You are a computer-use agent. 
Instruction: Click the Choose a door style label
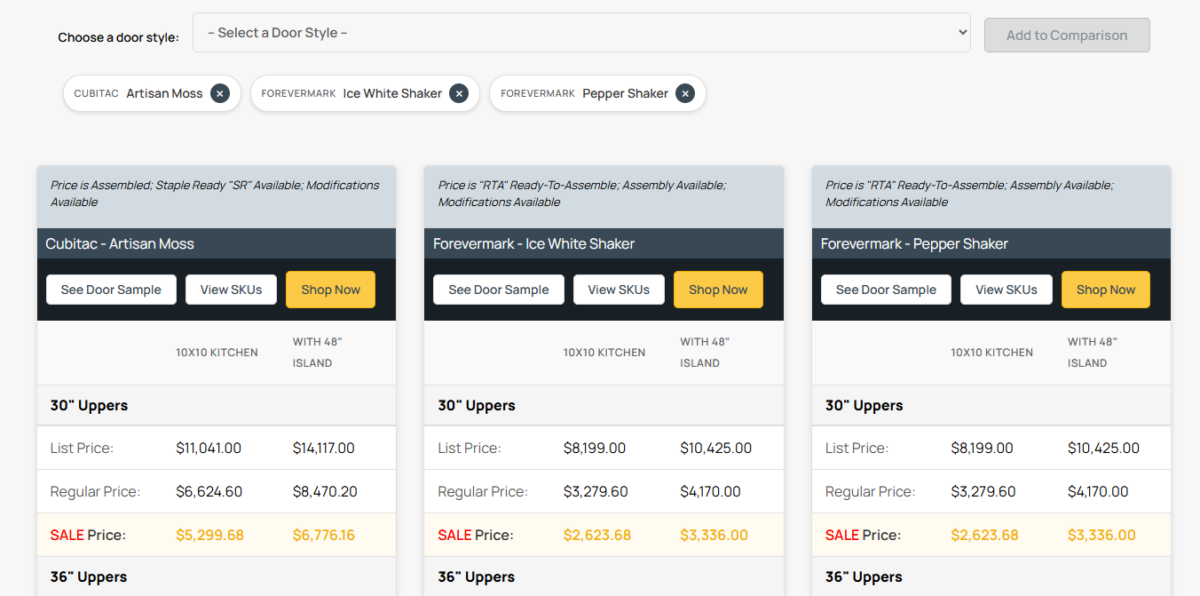point(119,37)
